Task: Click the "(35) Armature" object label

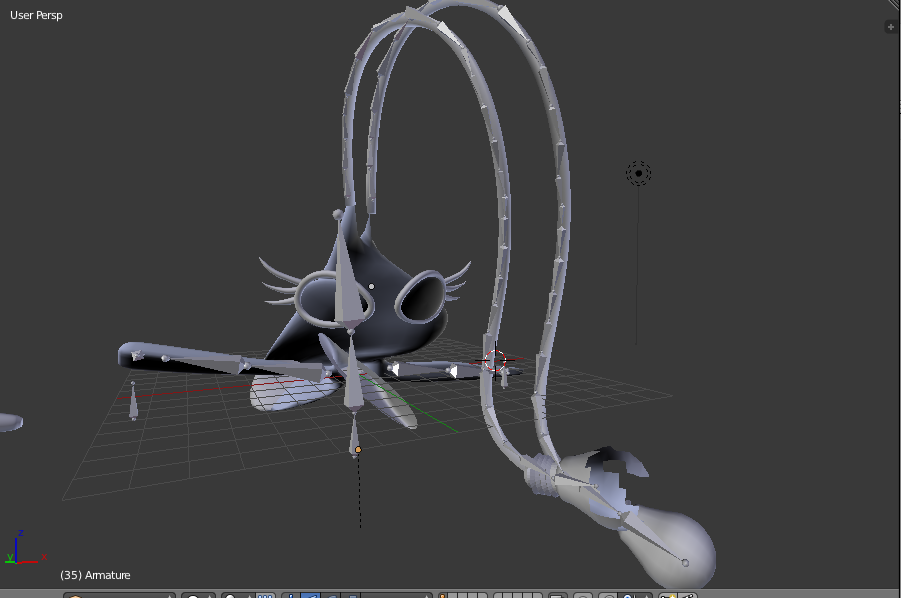Action: coord(95,575)
